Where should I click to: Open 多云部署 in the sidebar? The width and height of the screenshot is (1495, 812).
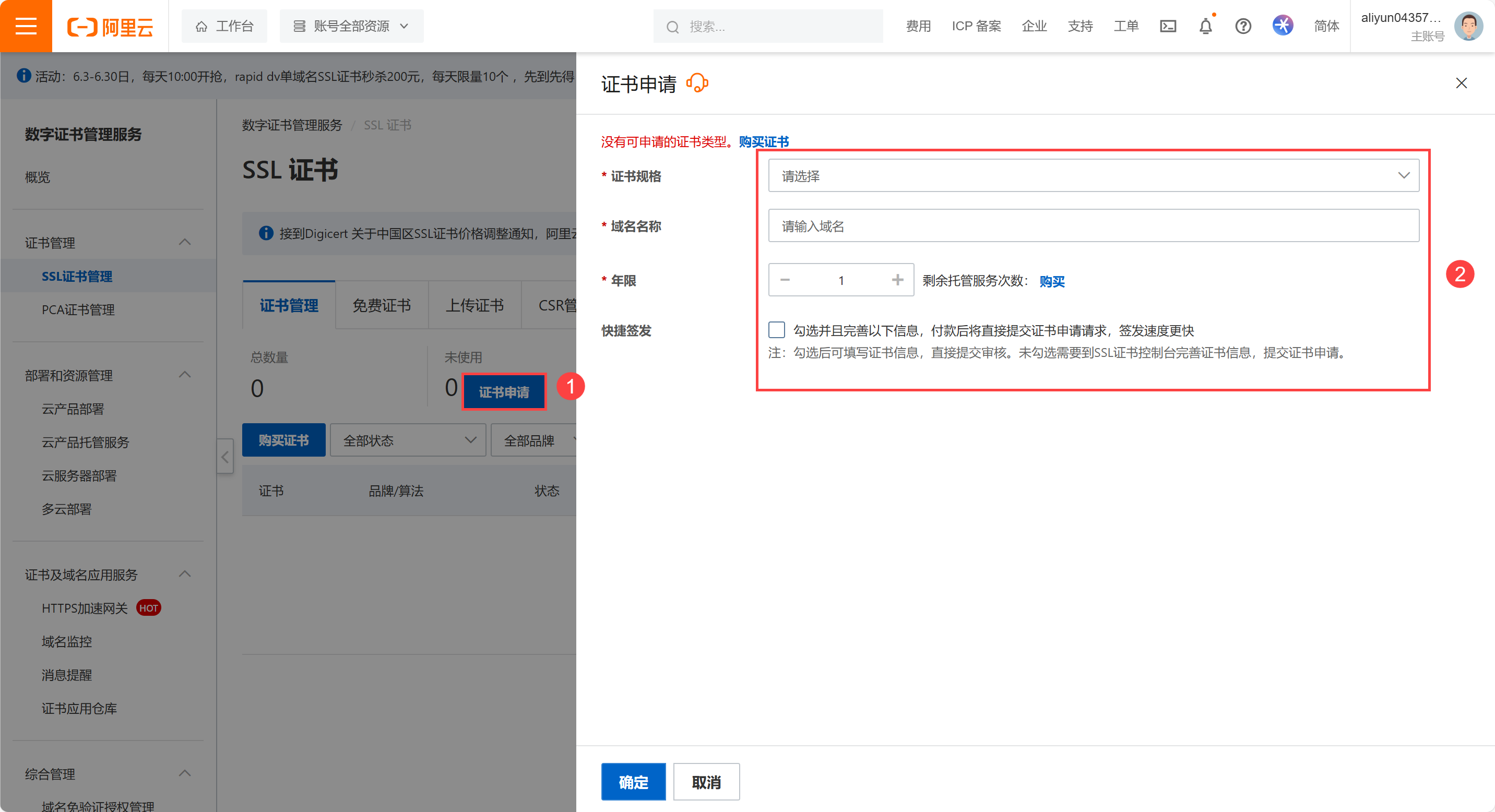coord(66,509)
